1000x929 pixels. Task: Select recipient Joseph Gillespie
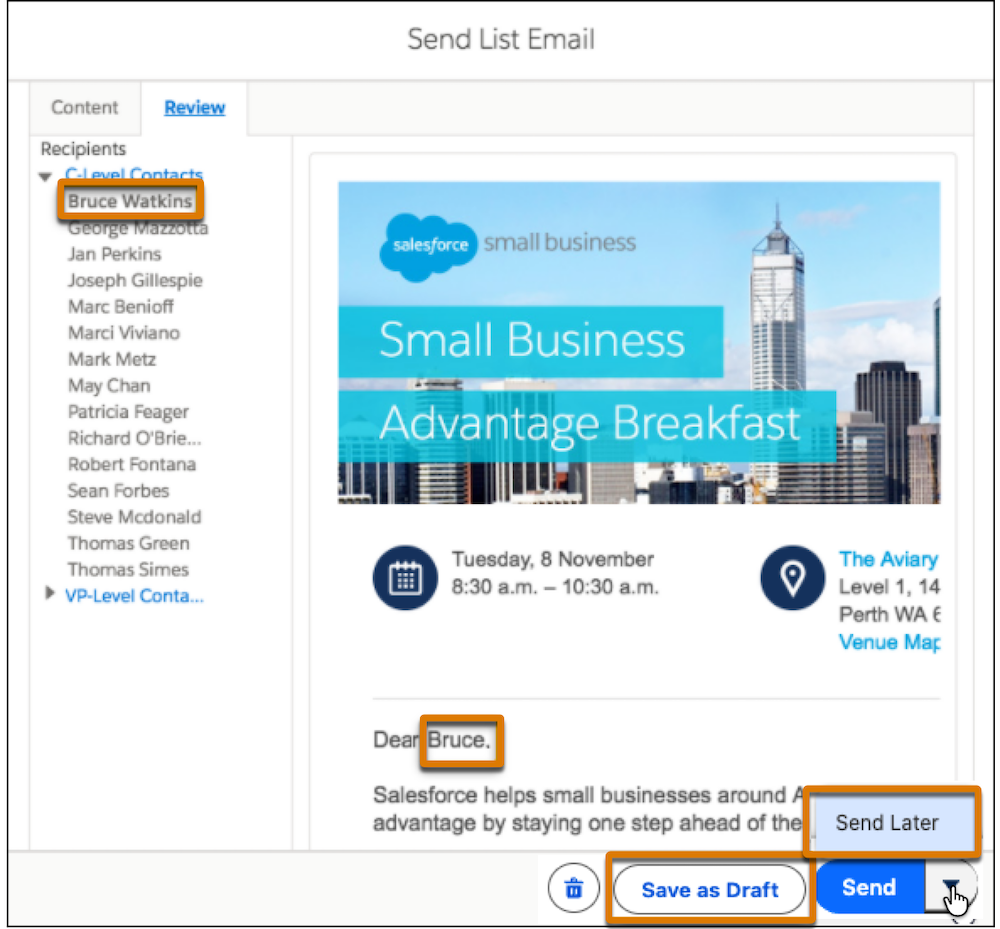point(135,280)
